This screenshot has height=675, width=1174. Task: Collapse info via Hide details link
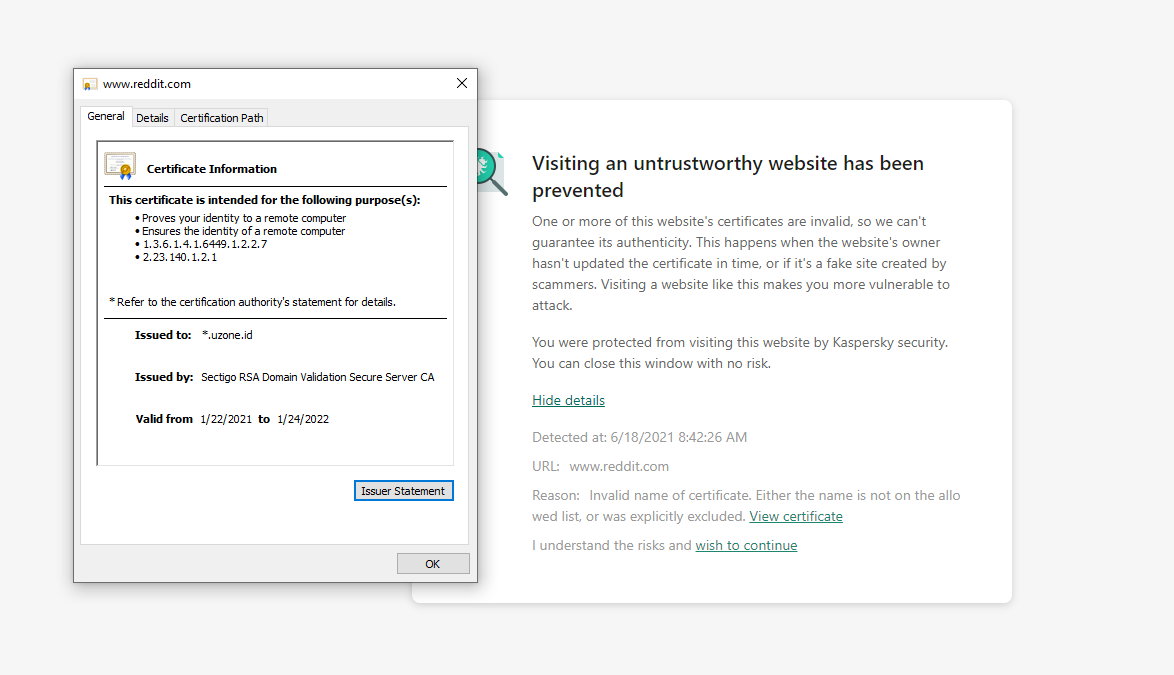click(568, 401)
